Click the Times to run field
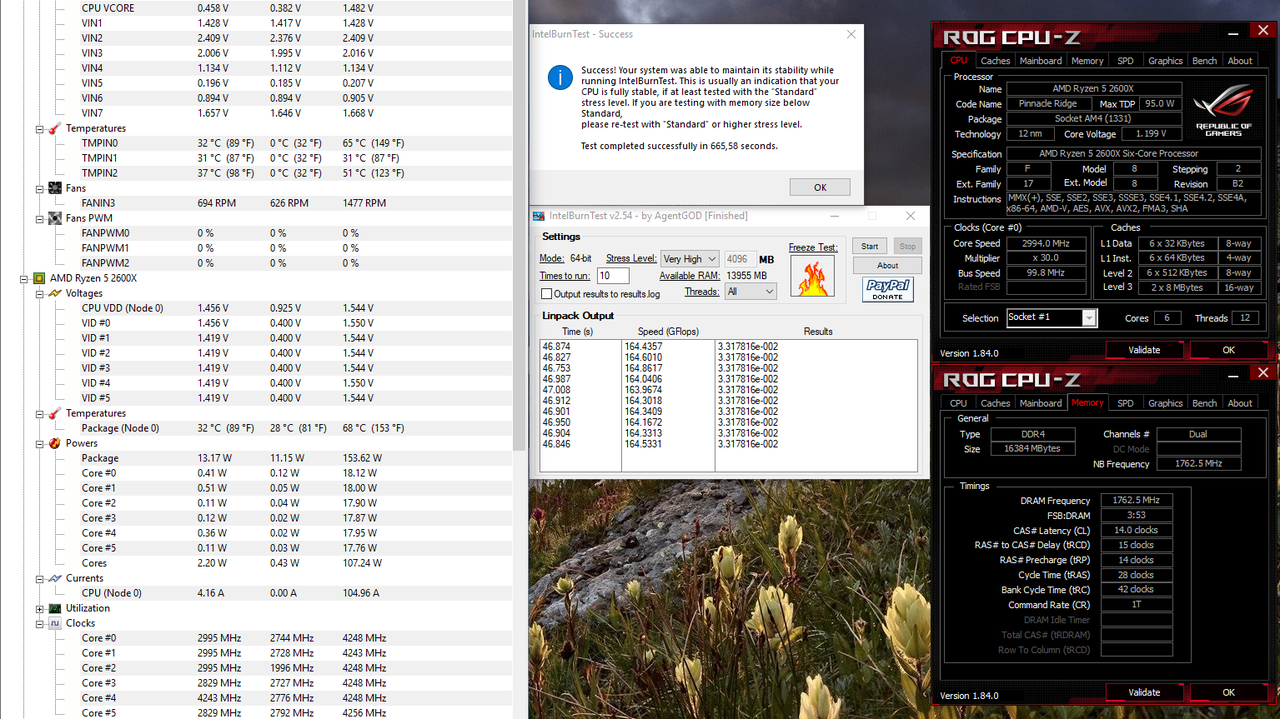Screen dimensions: 1280x719 tap(613, 276)
